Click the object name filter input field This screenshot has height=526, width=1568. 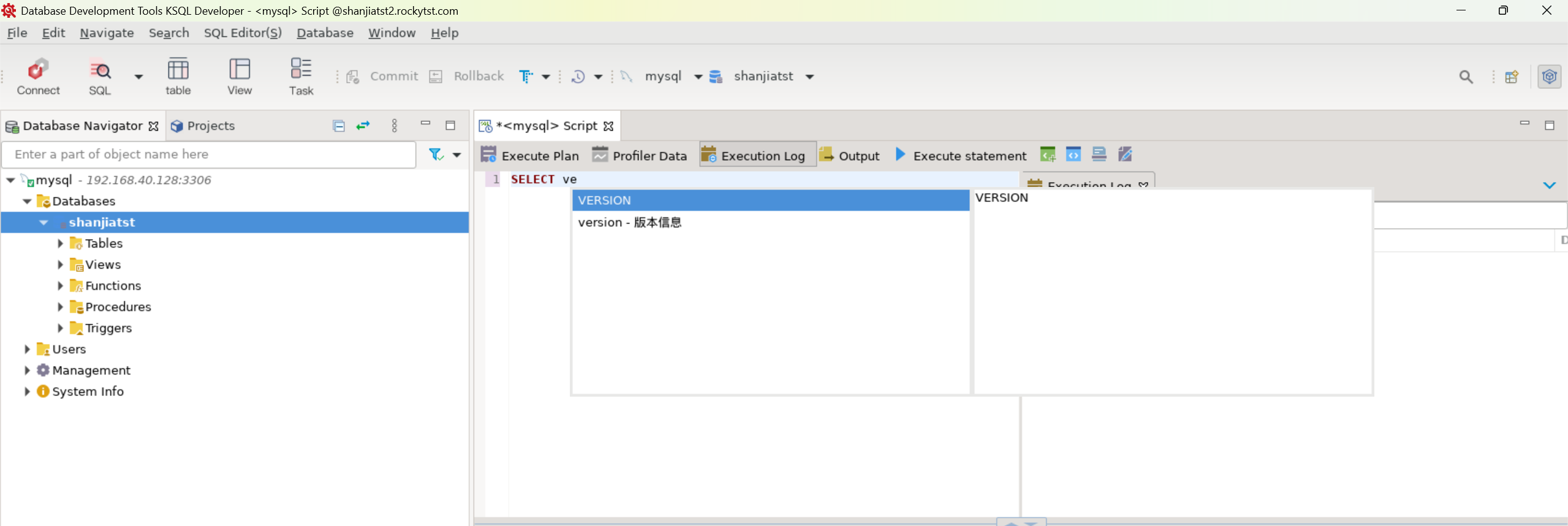(x=209, y=154)
